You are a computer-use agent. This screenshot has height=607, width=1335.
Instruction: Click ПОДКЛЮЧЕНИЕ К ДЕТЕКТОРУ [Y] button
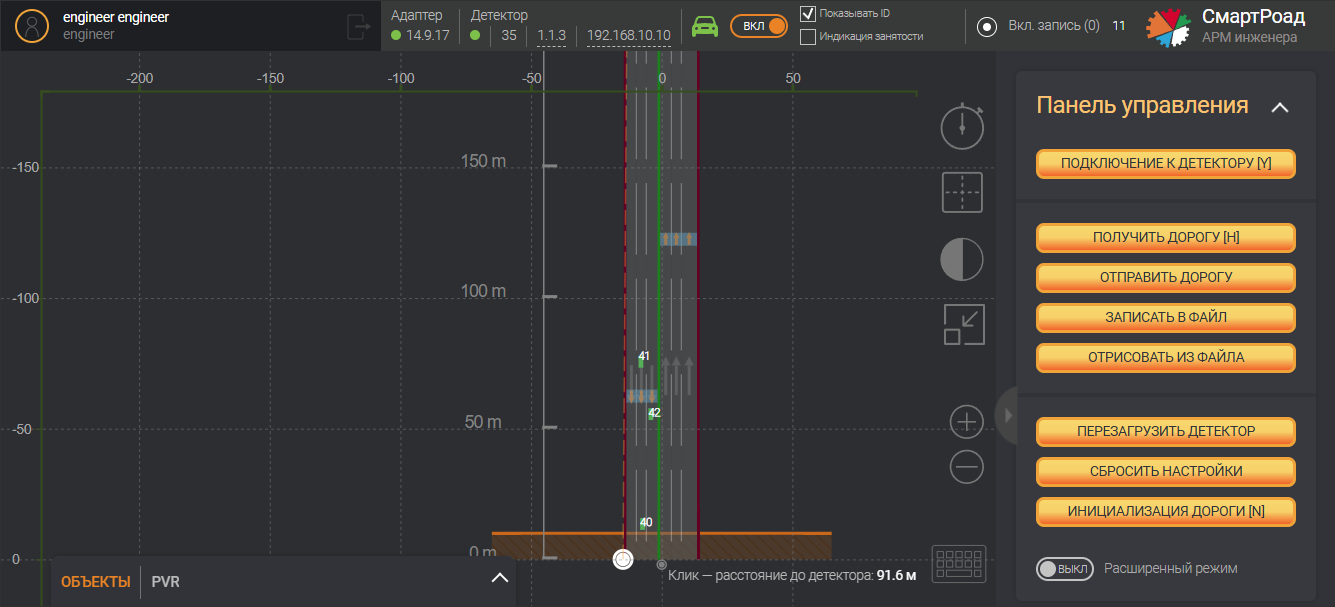click(x=1166, y=164)
